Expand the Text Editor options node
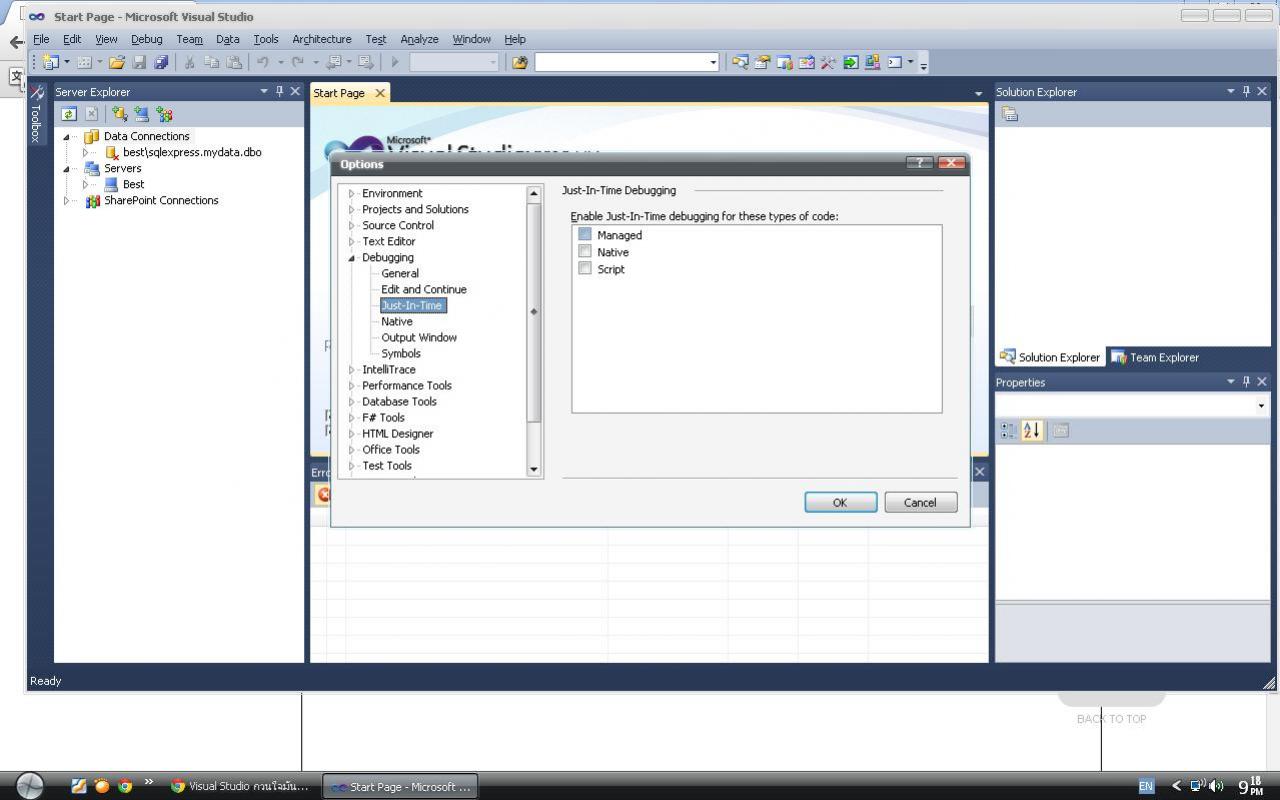This screenshot has height=800, width=1280. click(352, 241)
